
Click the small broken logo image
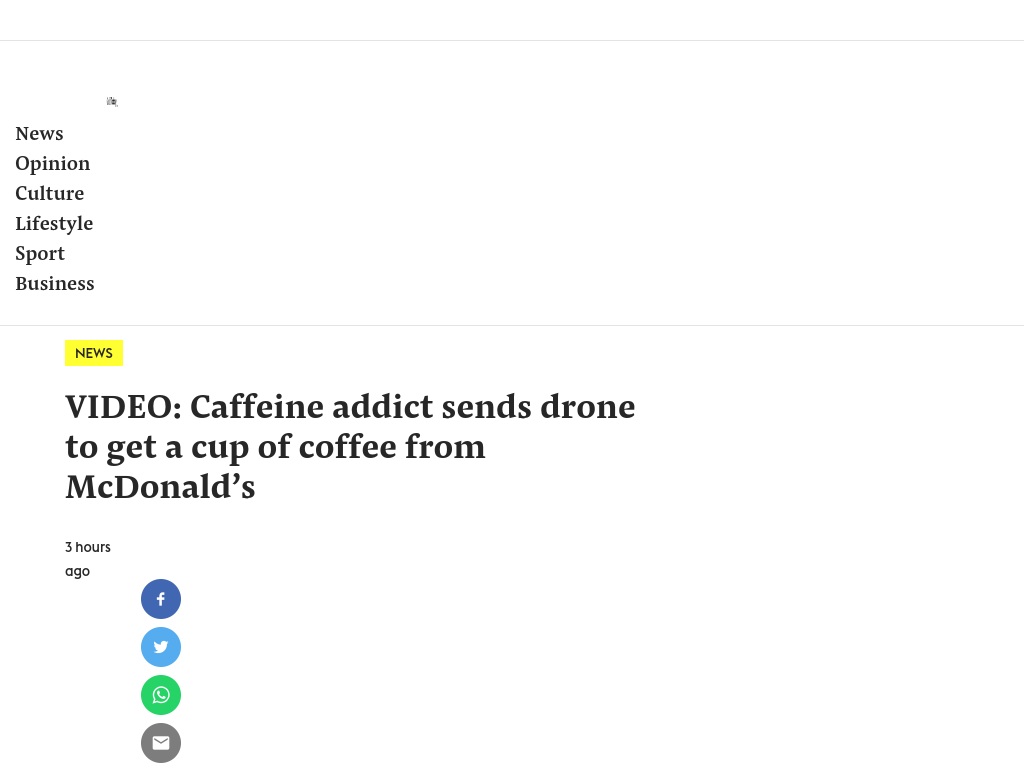point(112,101)
